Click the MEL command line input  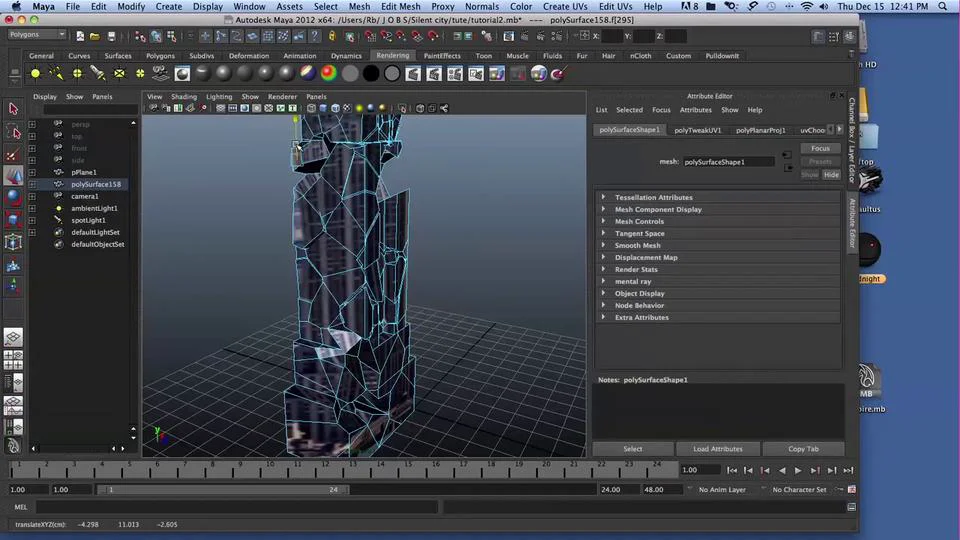coord(237,507)
